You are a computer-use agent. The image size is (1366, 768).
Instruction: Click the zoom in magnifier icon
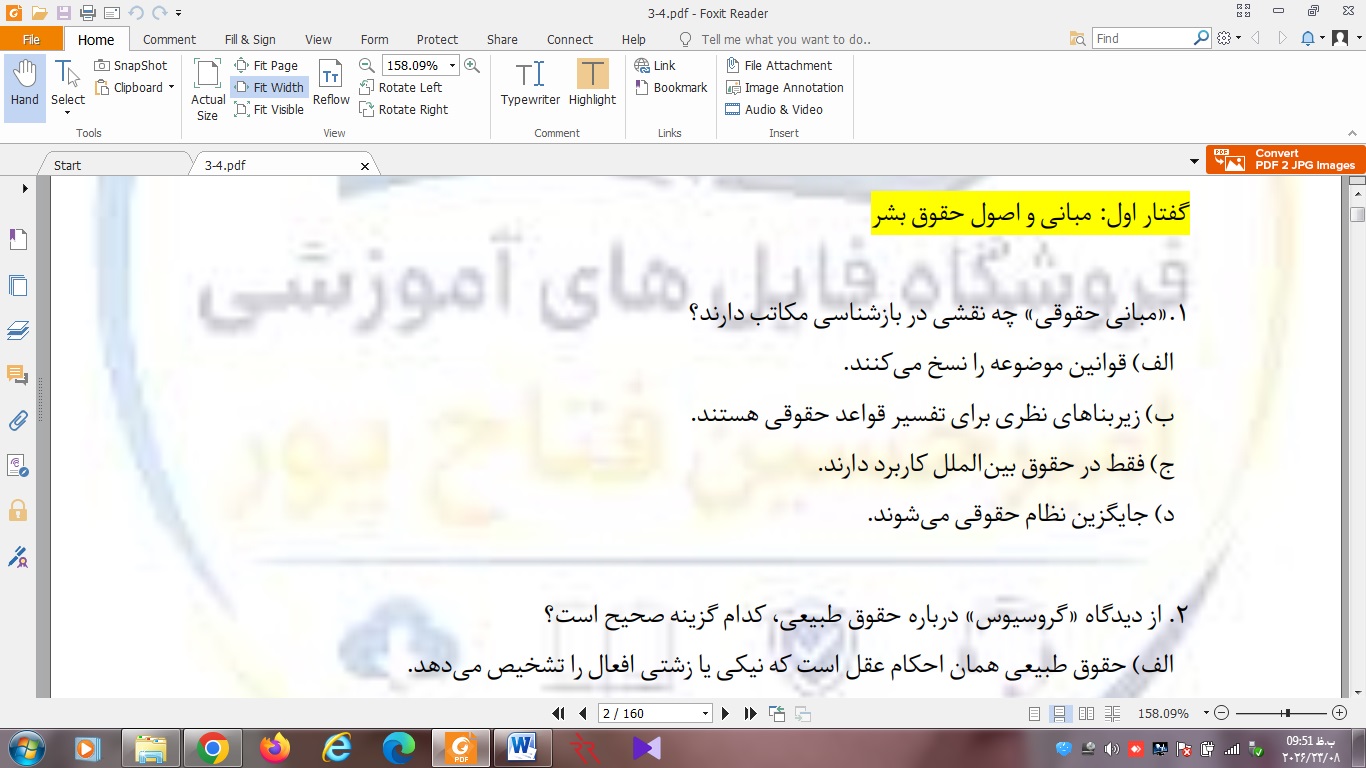point(472,65)
